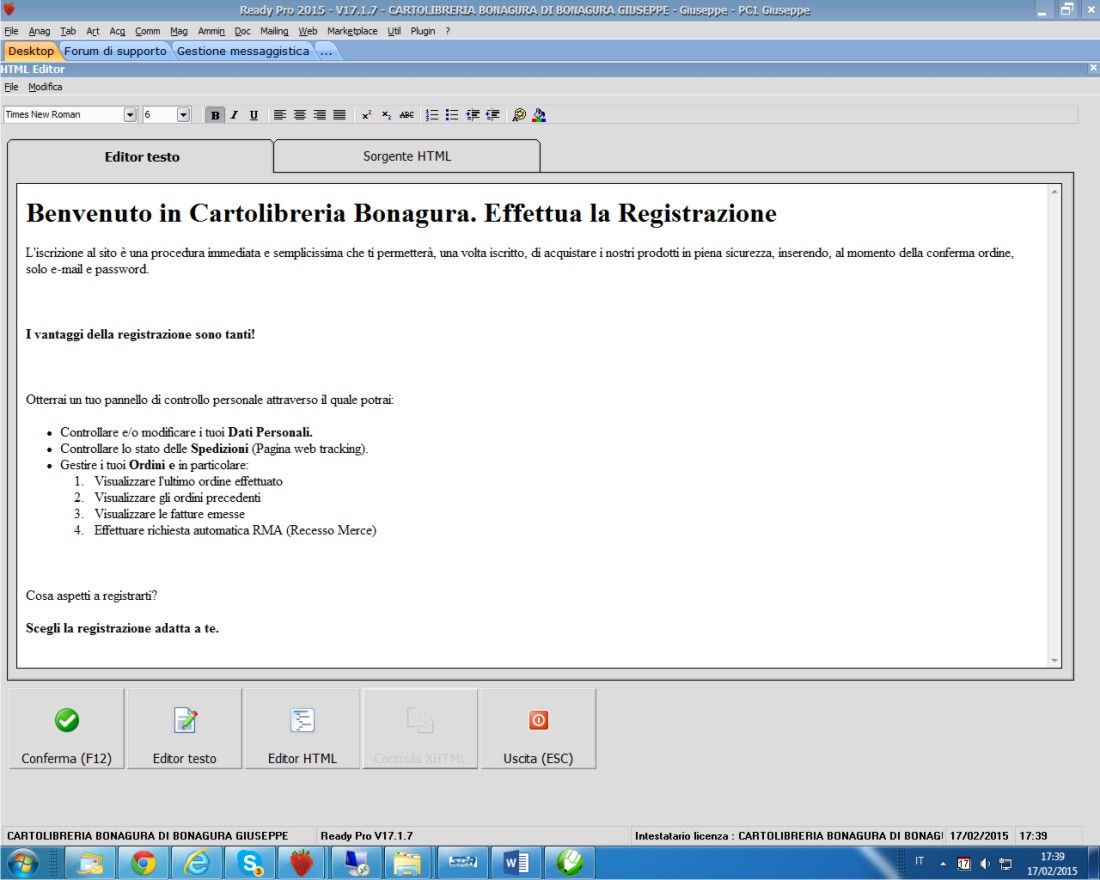Center align text
Screen dimensions: 1100x880
(x=300, y=115)
